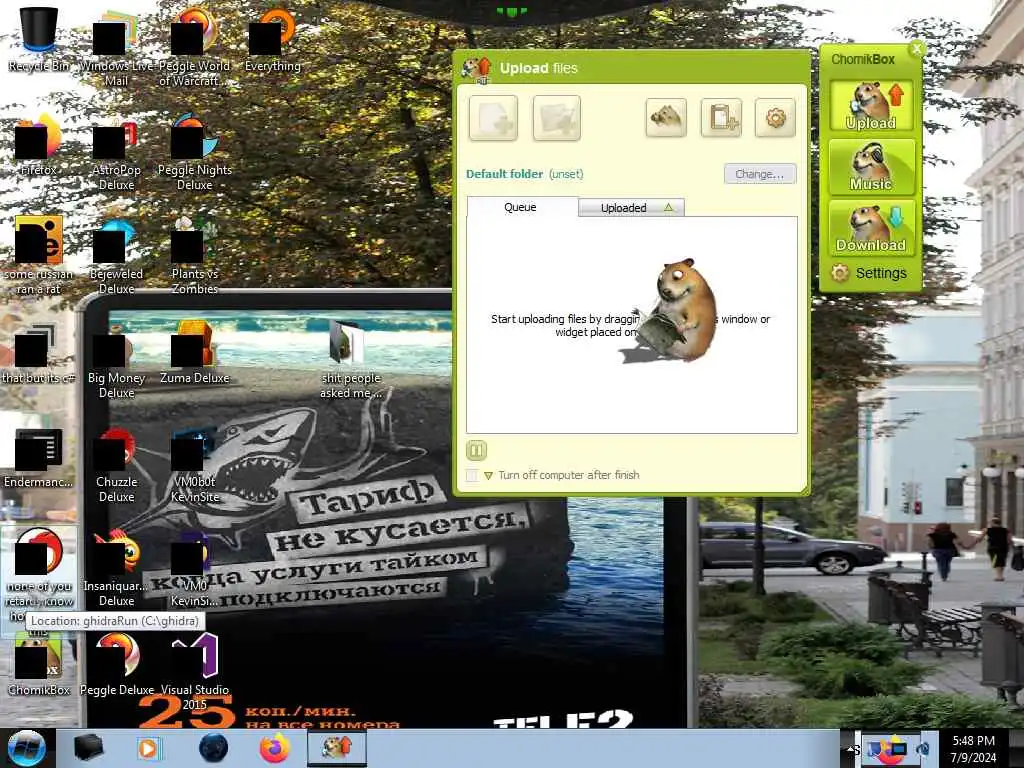The width and height of the screenshot is (1024, 768).
Task: Click the Change... default folder button
Action: pyautogui.click(x=760, y=174)
